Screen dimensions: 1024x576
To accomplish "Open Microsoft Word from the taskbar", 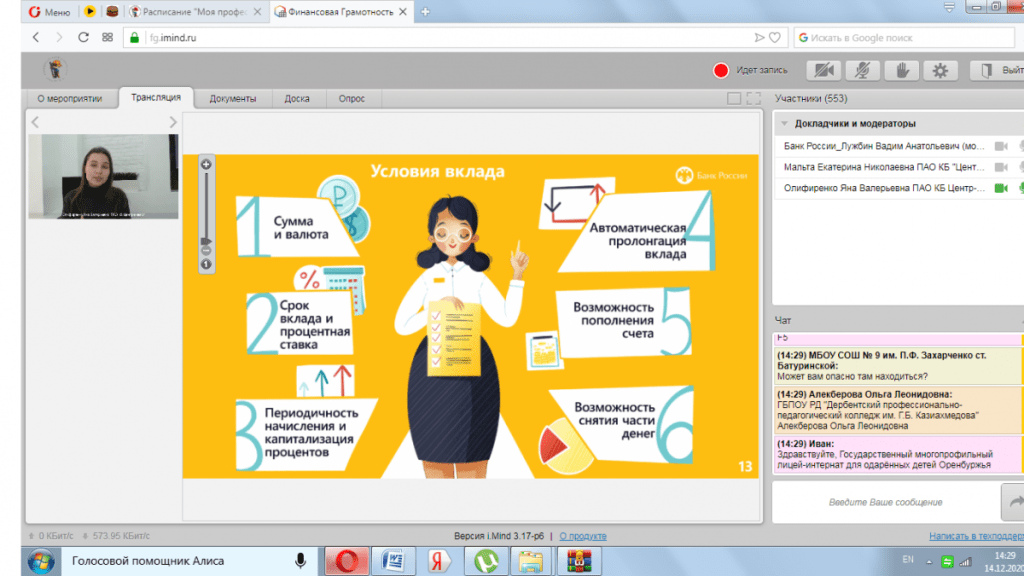I will (393, 561).
